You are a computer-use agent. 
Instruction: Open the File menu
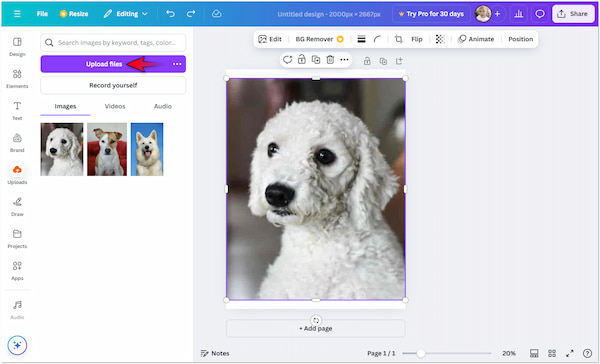pyautogui.click(x=42, y=14)
